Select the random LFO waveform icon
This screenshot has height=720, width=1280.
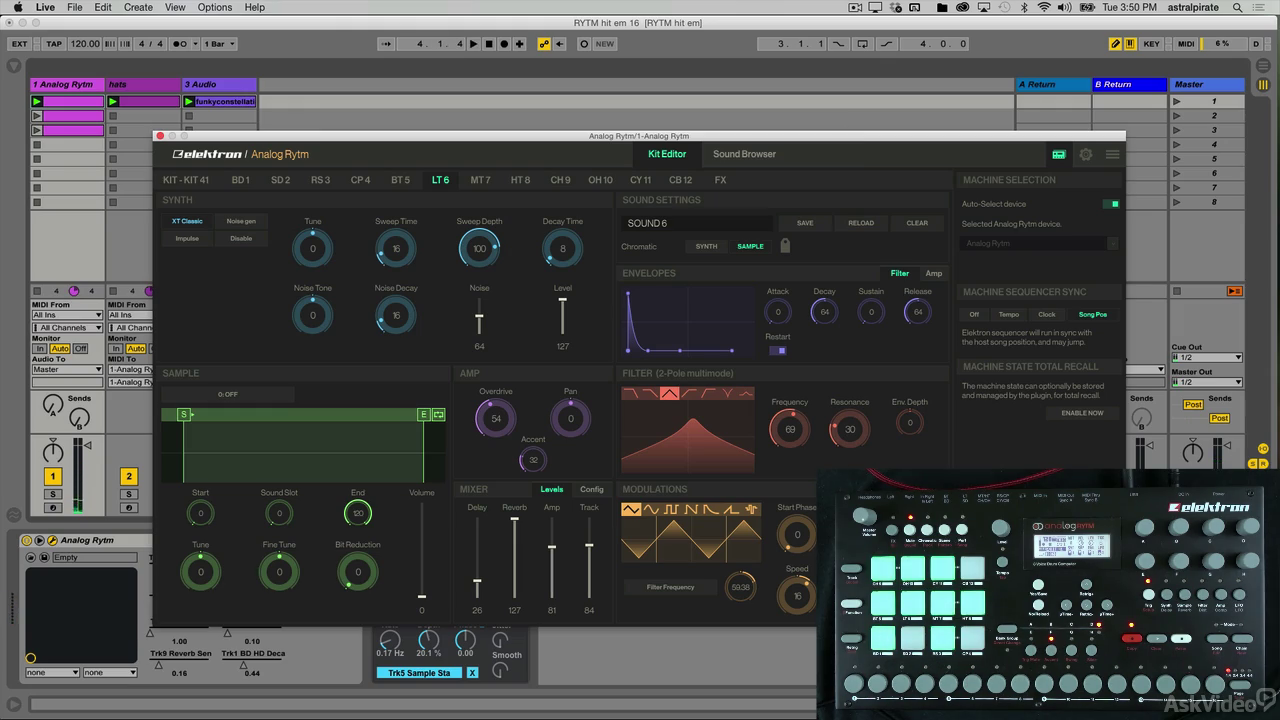751,509
